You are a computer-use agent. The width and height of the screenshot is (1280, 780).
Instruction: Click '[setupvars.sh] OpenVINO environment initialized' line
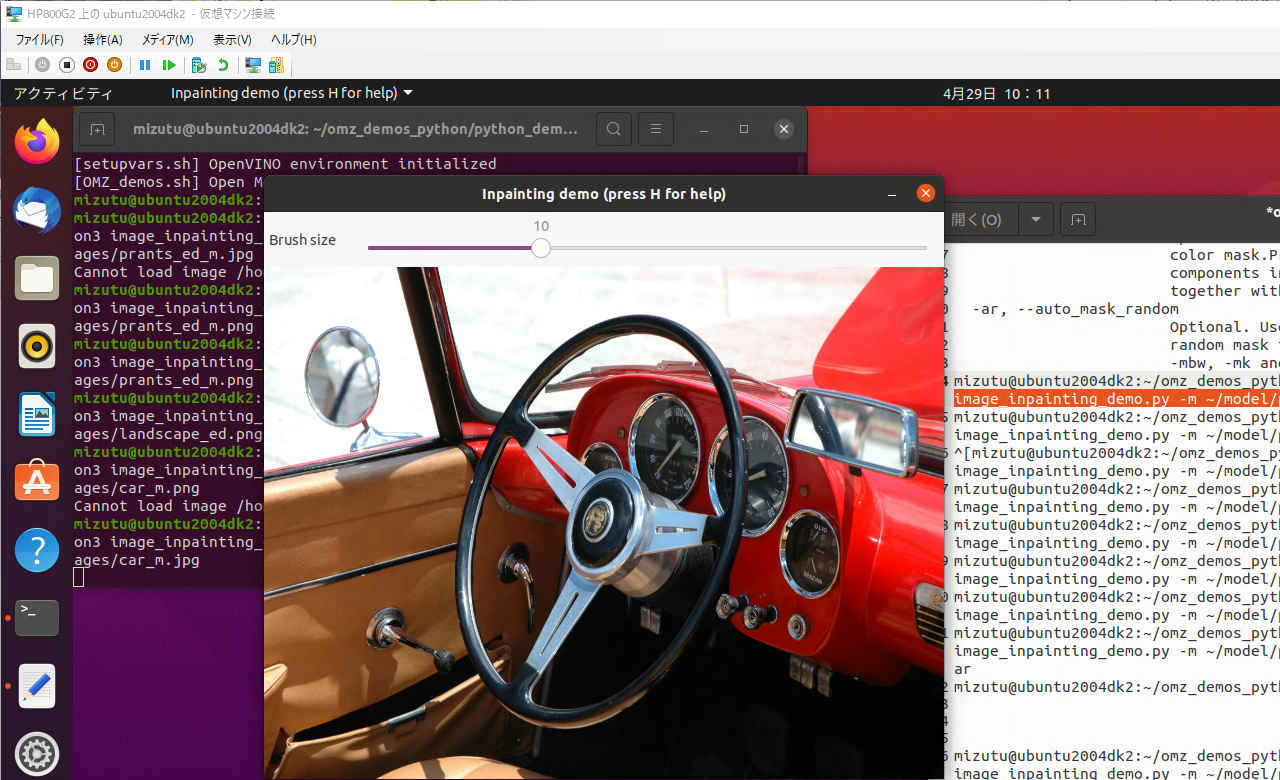(x=285, y=164)
